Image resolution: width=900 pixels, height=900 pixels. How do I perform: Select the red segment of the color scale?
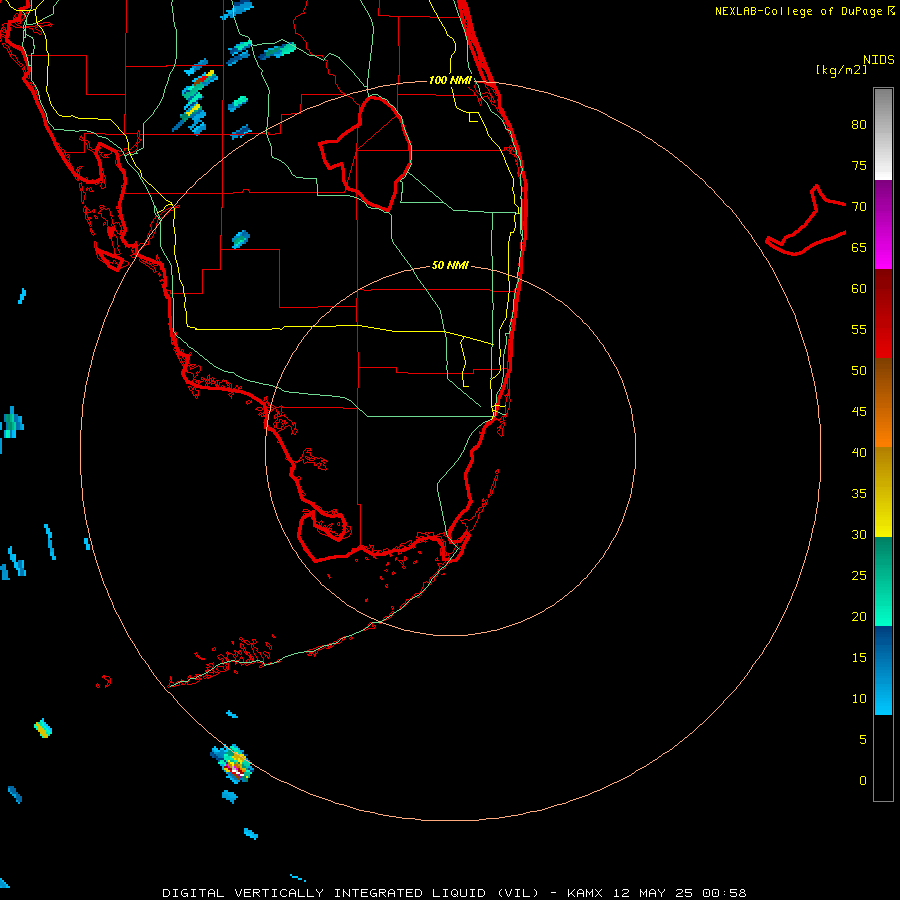coord(883,313)
